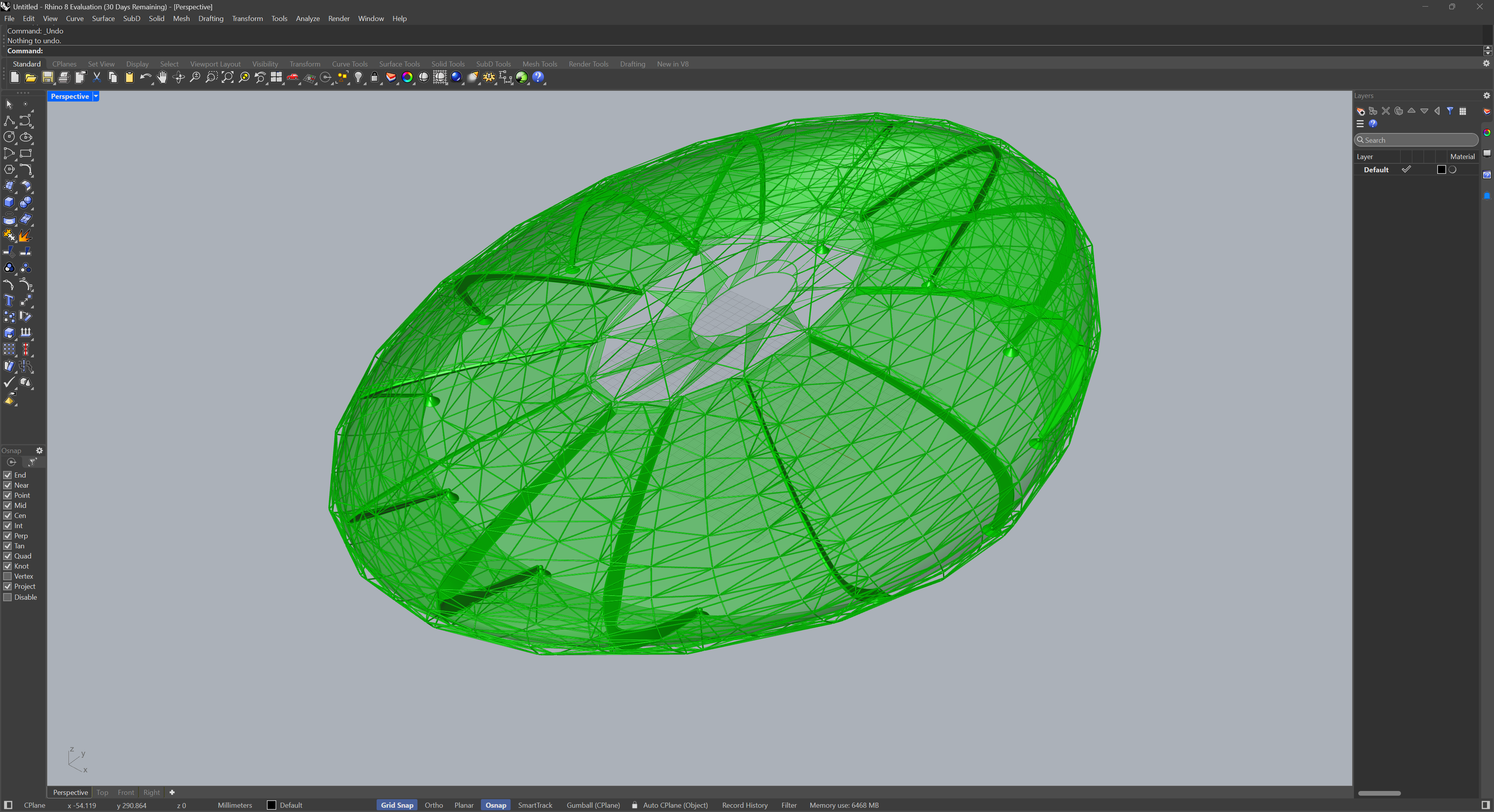Click the Default layer black color swatch
Screen dimensions: 1494x812
pyautogui.click(x=1441, y=170)
